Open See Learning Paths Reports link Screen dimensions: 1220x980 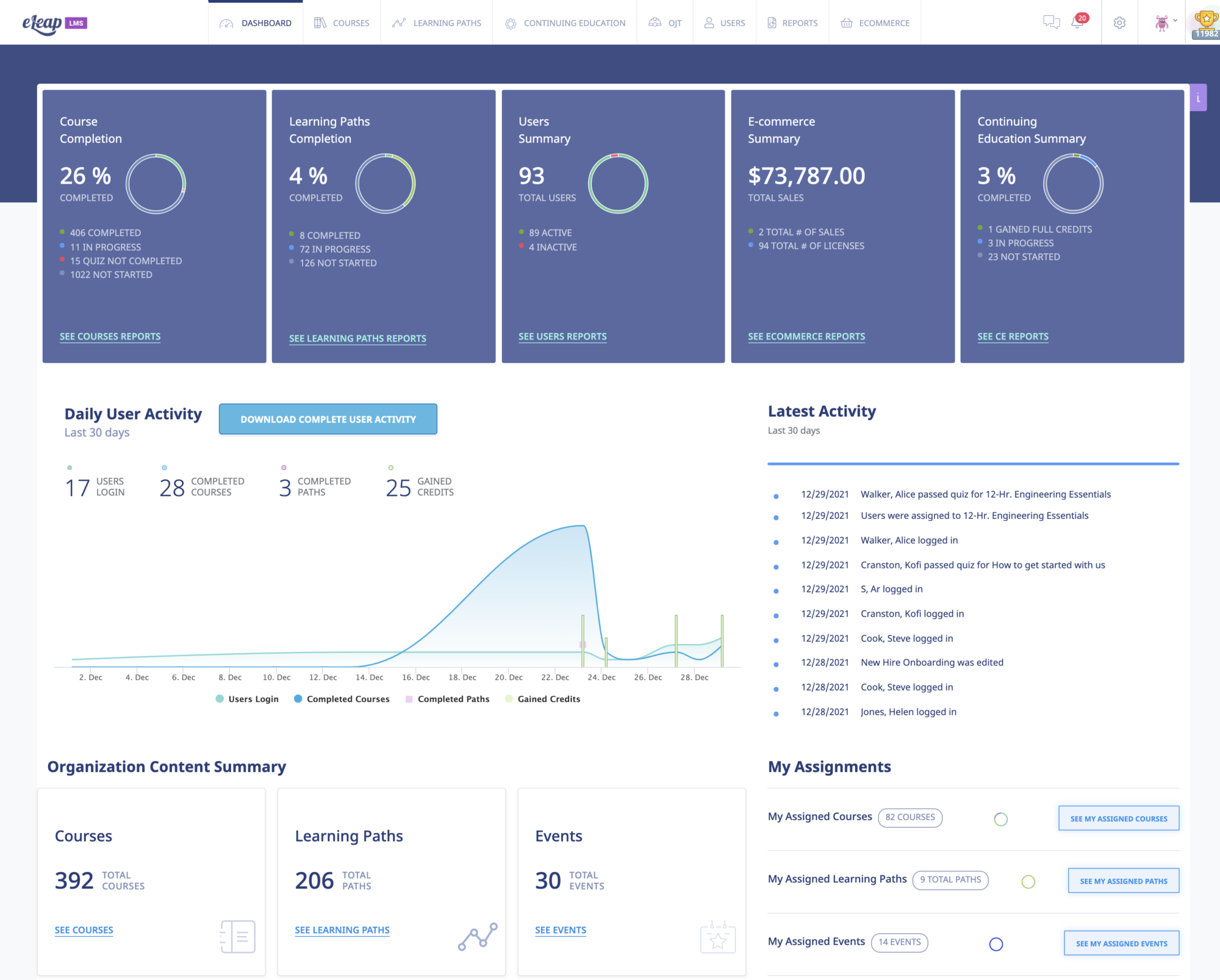357,338
